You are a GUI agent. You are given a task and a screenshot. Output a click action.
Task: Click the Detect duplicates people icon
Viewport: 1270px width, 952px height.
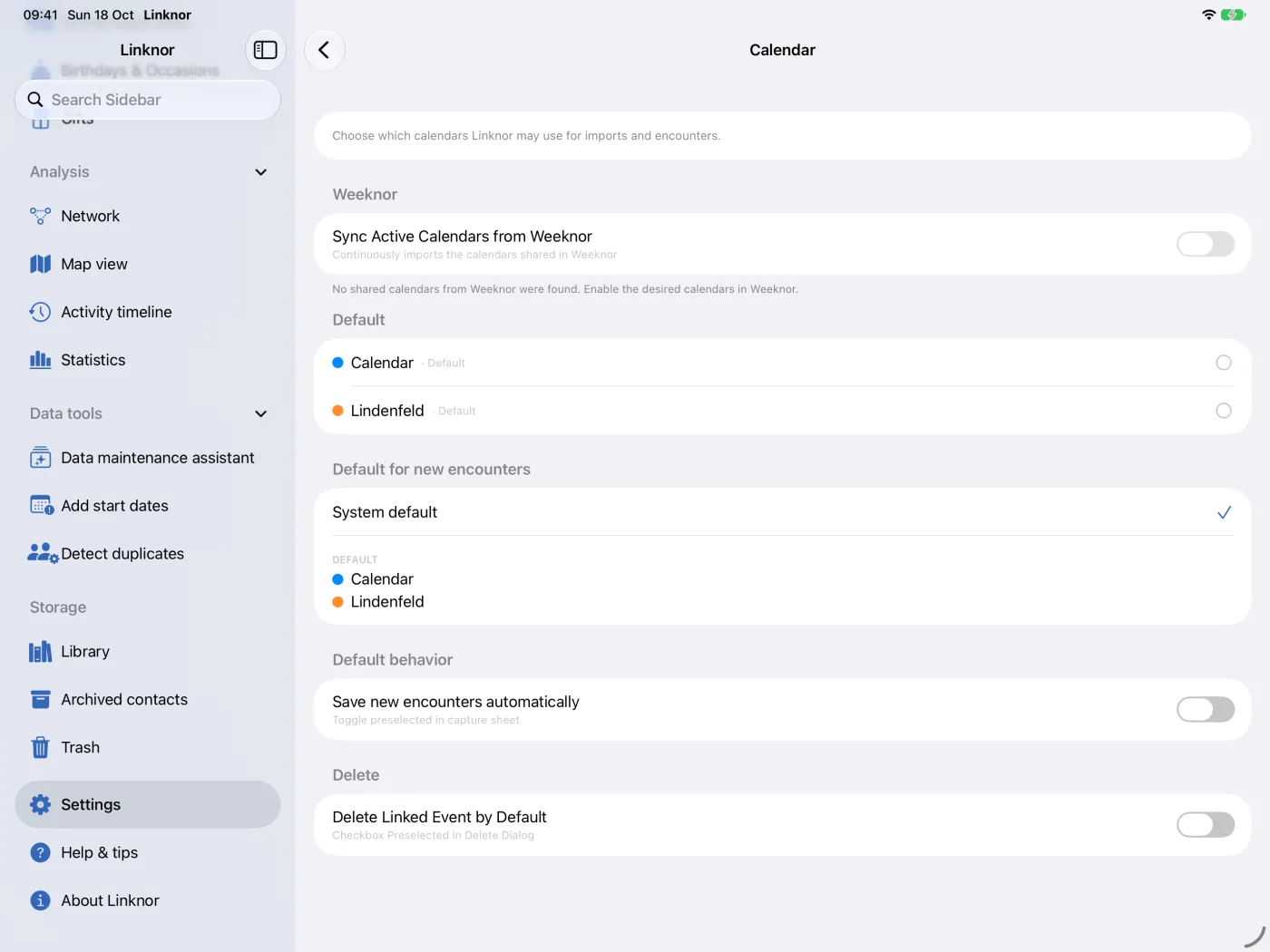coord(43,553)
